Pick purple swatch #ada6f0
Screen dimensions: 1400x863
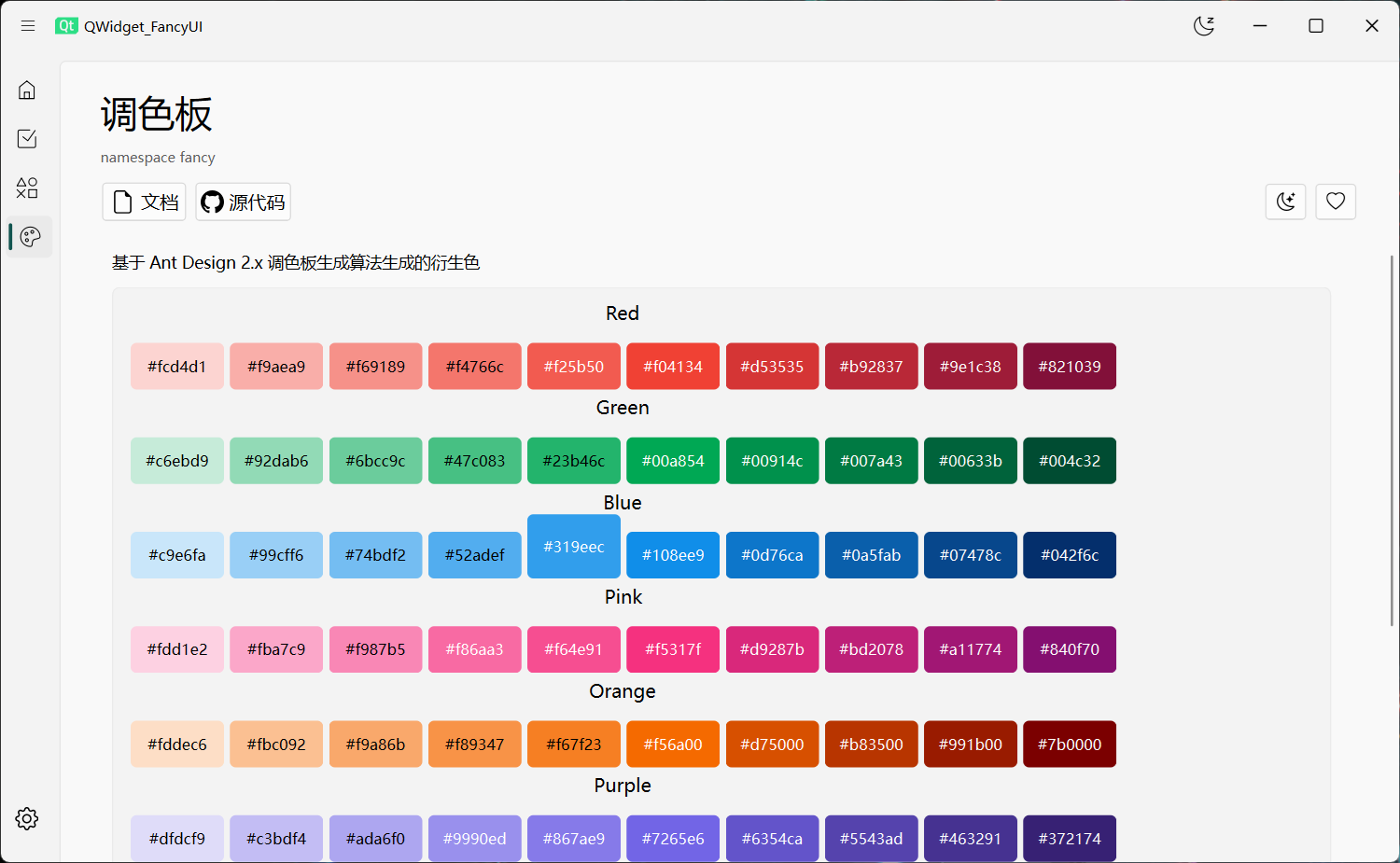tap(375, 839)
